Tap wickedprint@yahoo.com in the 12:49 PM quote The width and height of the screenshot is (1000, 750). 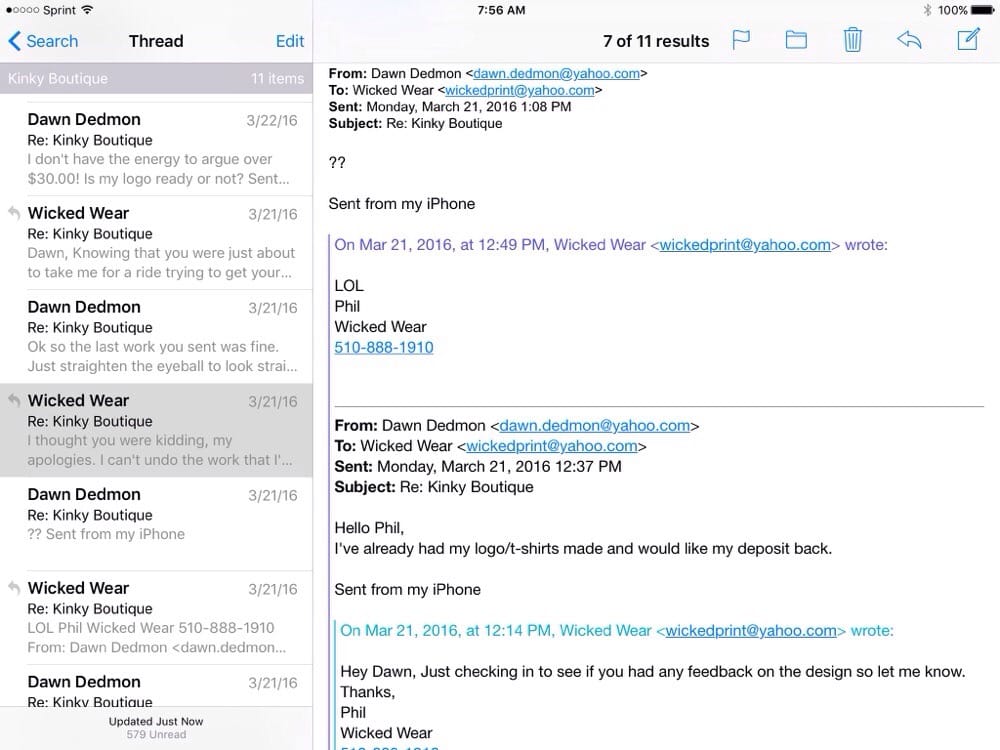745,244
